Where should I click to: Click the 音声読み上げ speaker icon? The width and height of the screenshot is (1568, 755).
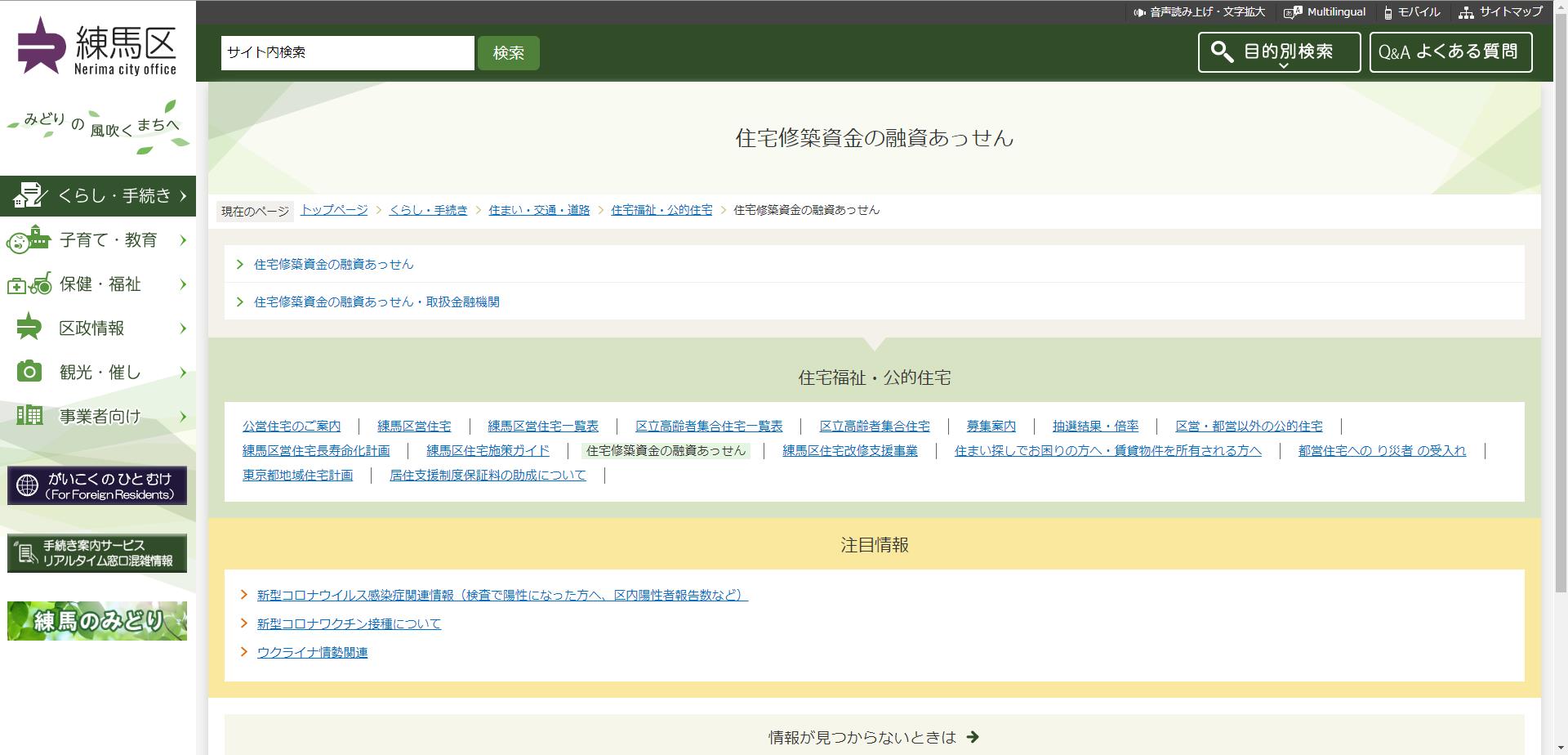(x=1139, y=12)
